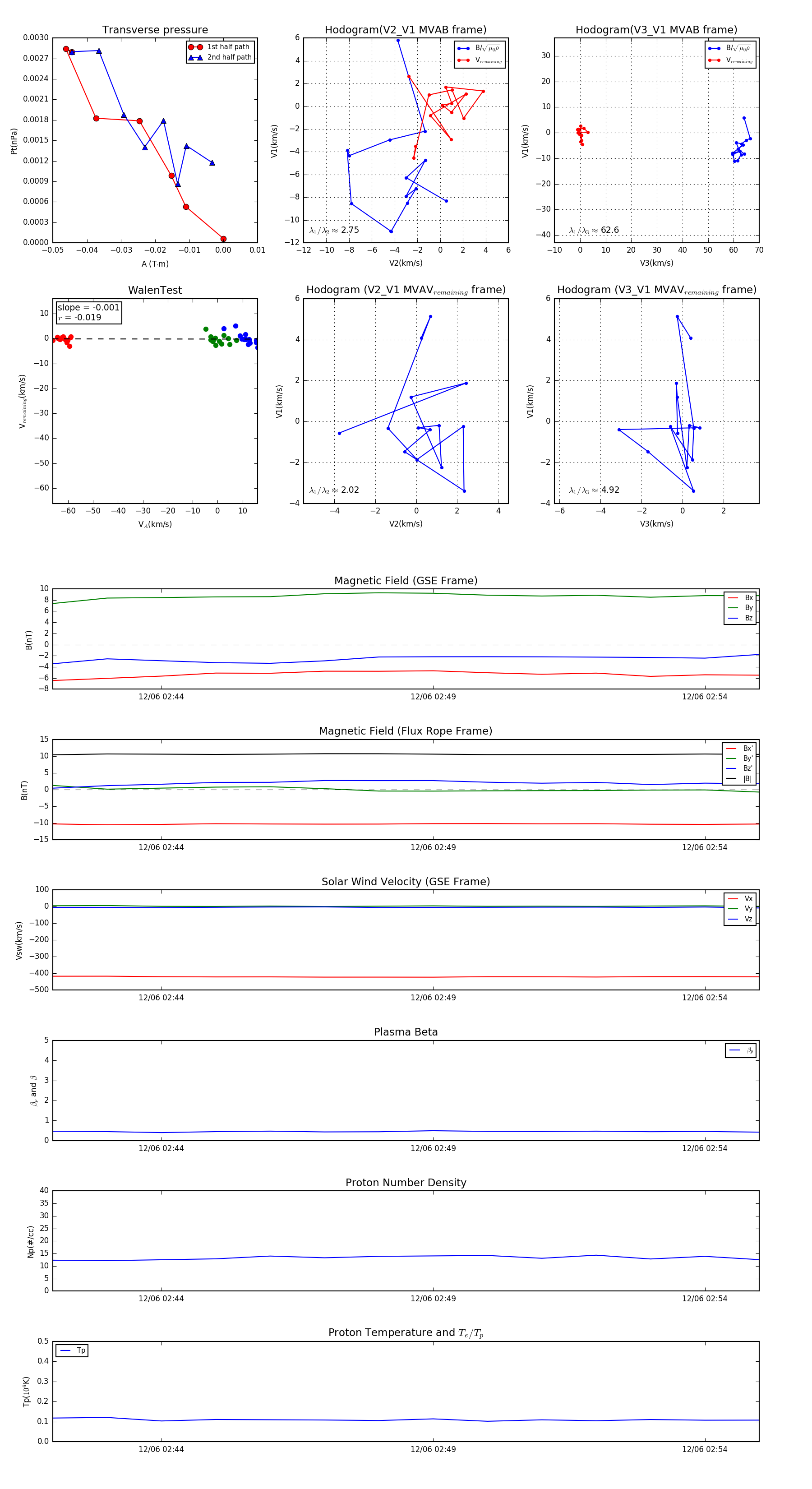Click the λ1/λ2 ≈ 2.75 annotation

pos(334,230)
